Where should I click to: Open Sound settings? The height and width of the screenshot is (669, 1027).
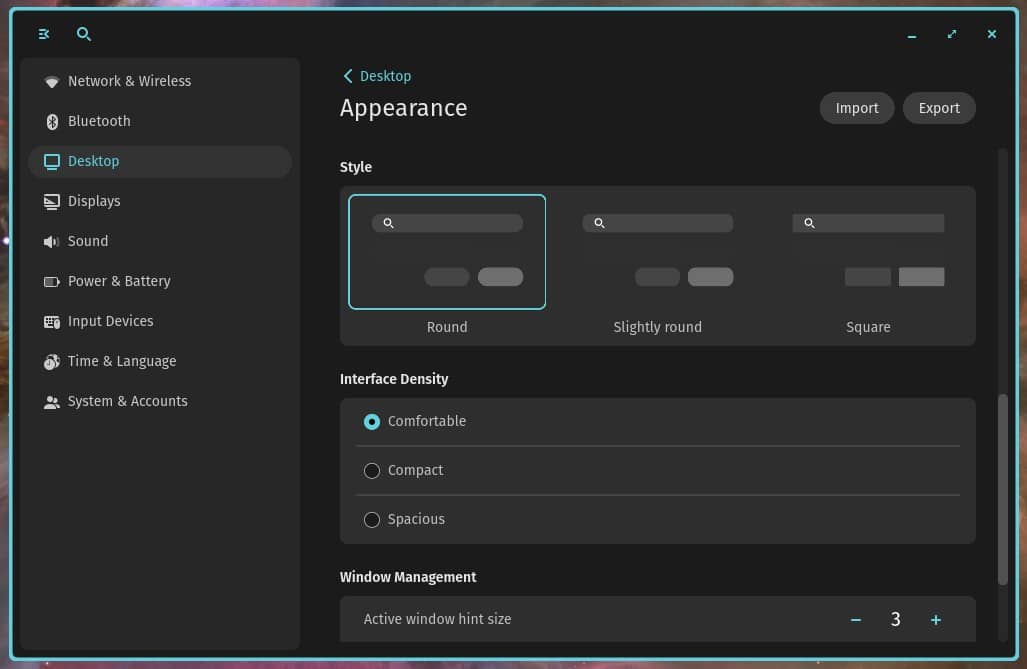click(87, 241)
